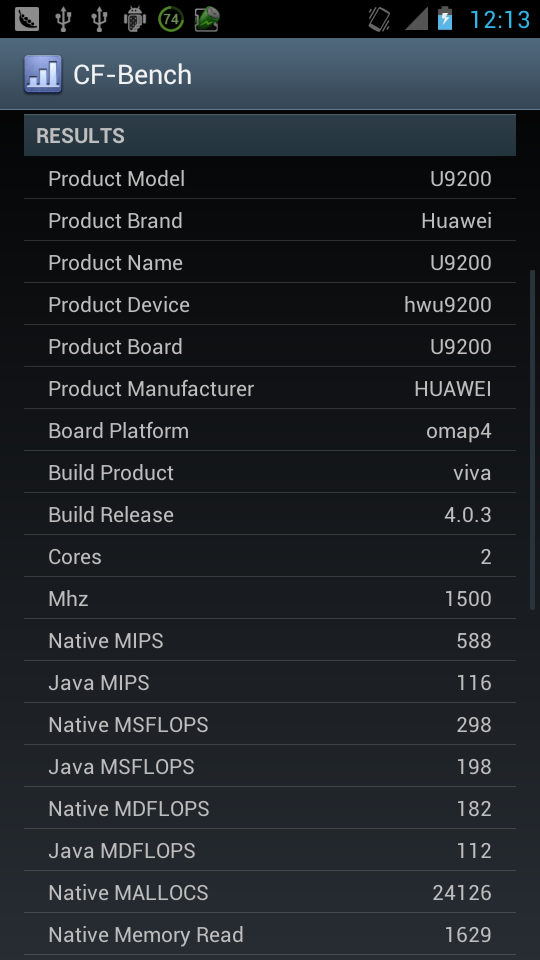Select the Product Model U9200 row
The image size is (540, 960).
coord(270,178)
